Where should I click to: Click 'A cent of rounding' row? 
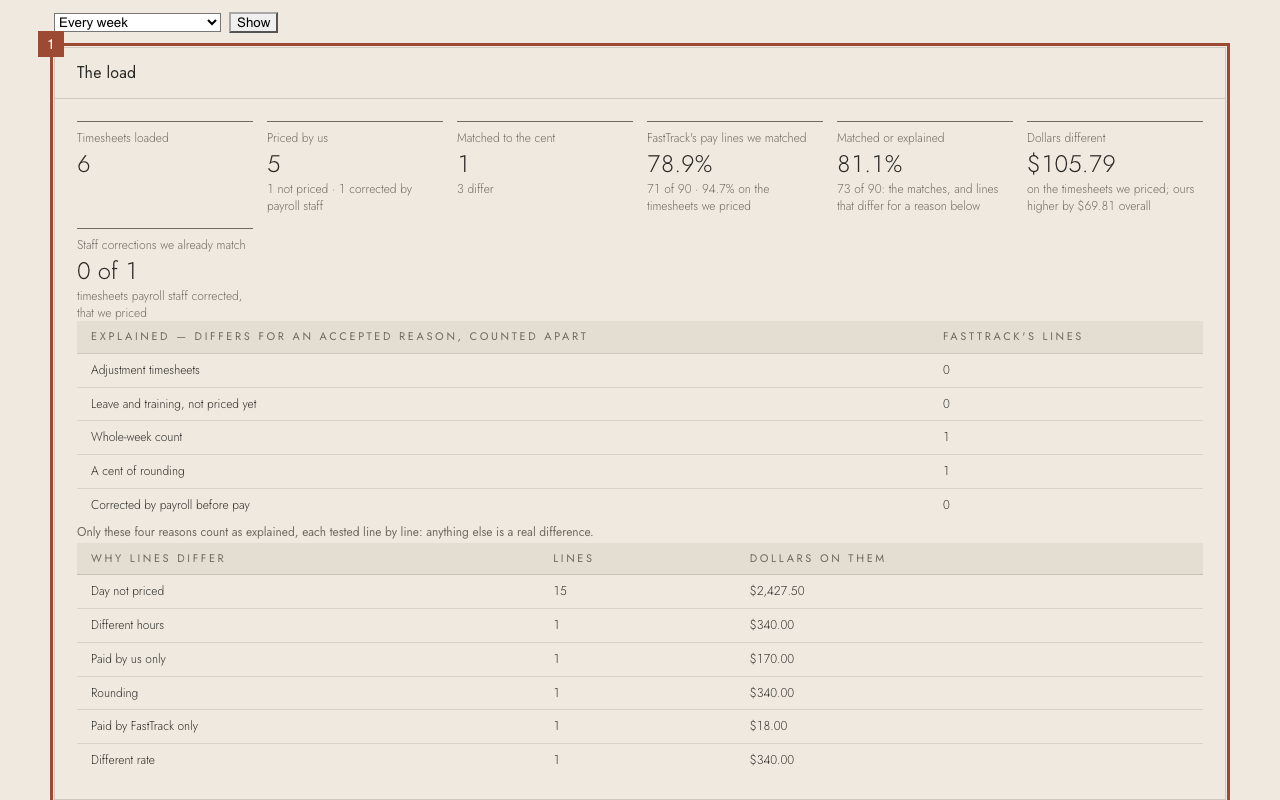click(640, 471)
